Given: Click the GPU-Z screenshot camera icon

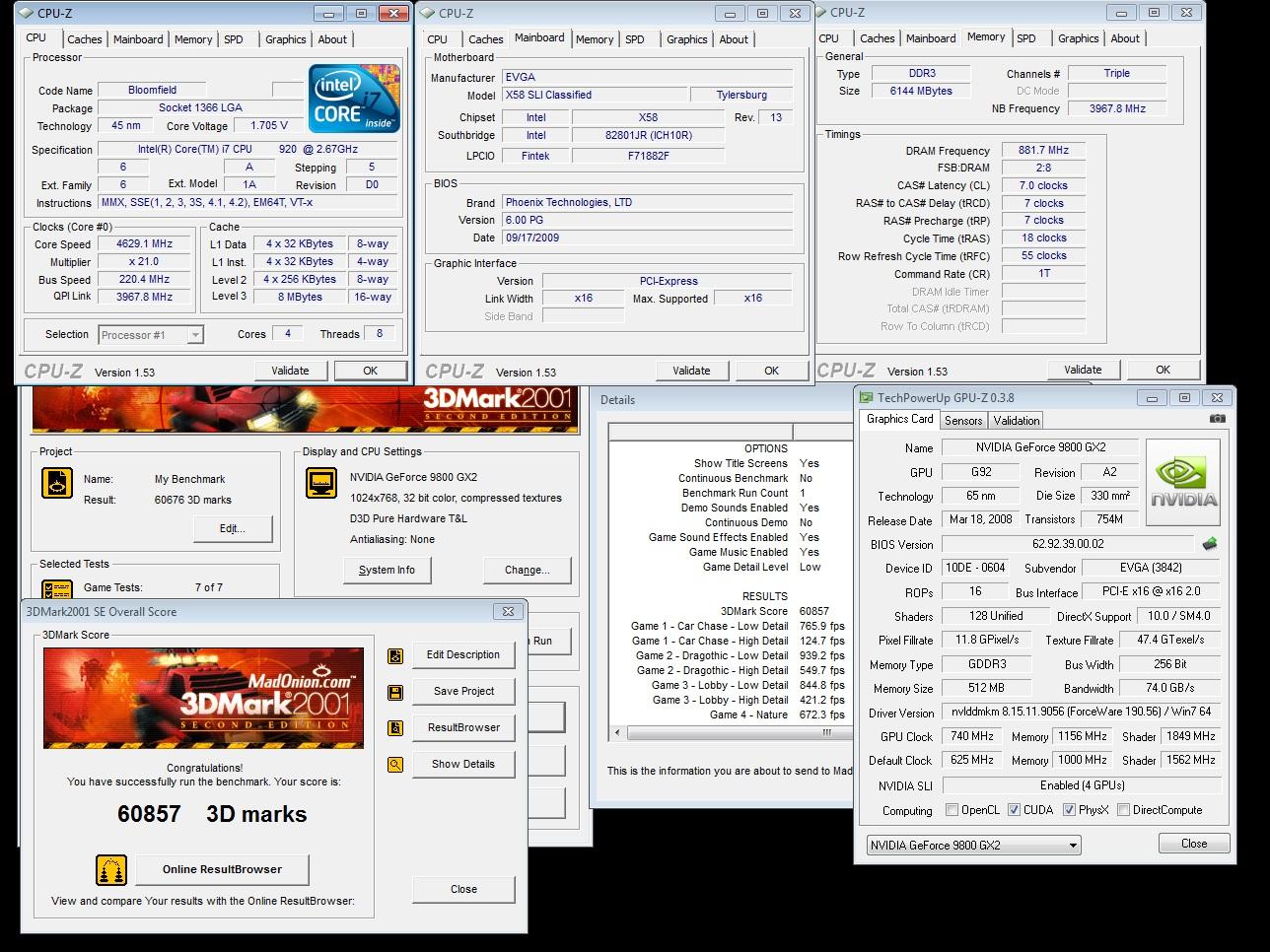Looking at the screenshot, I should click(x=1218, y=419).
